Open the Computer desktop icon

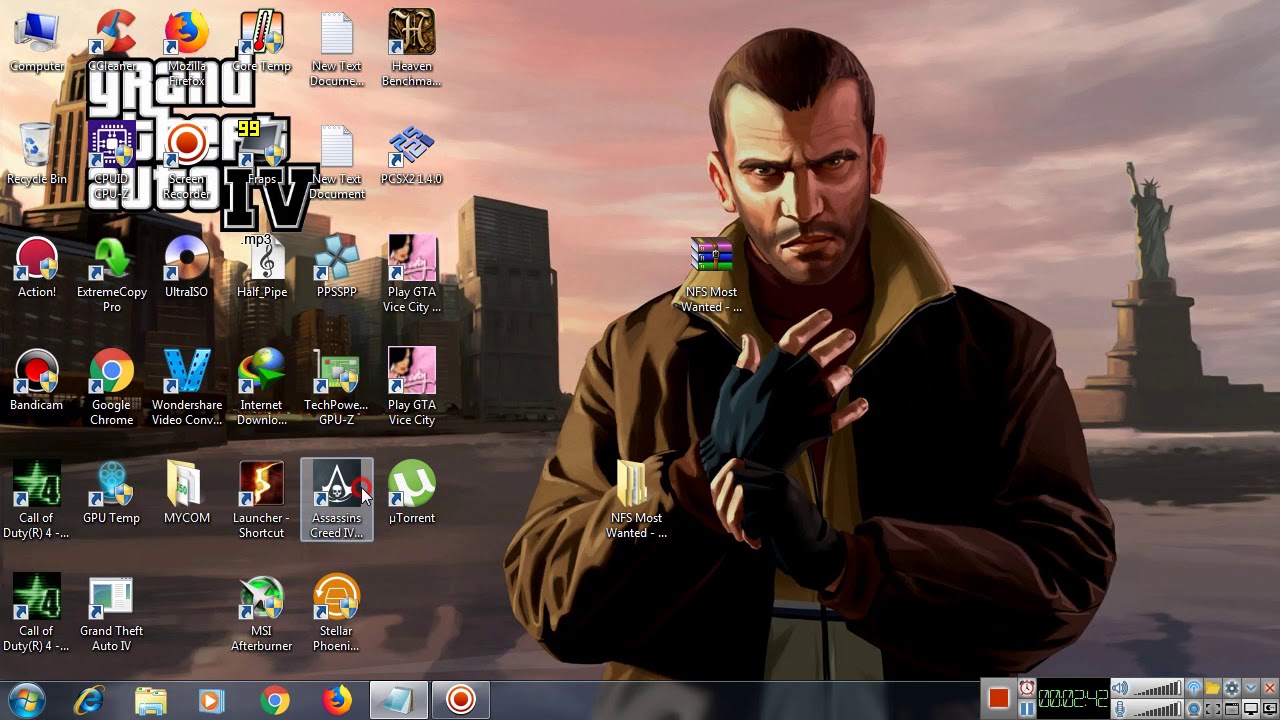click(x=37, y=42)
